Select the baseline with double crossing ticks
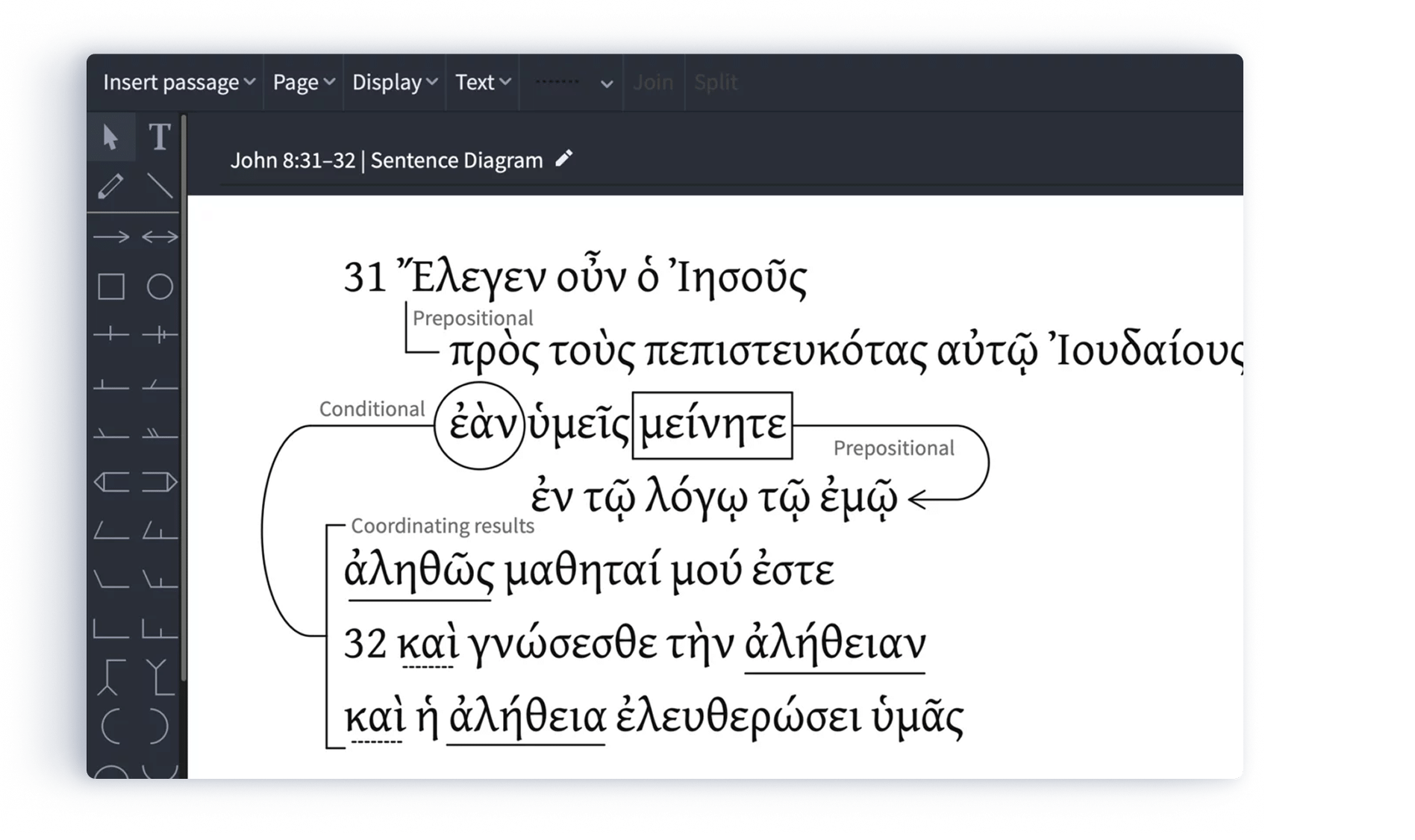This screenshot has width=1415, height=840. coord(160,333)
